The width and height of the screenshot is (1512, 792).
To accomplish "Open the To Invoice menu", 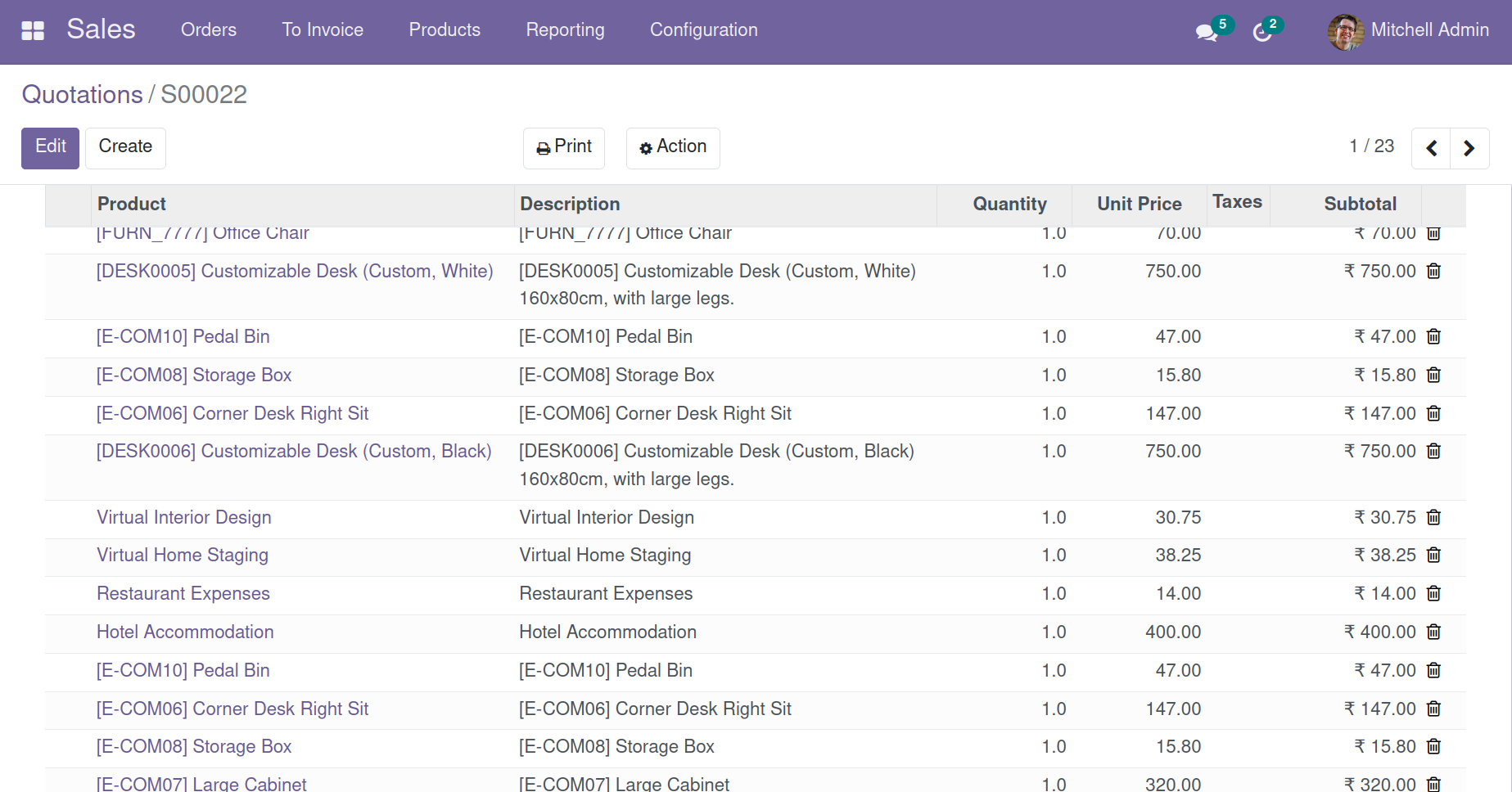I will pos(323,30).
